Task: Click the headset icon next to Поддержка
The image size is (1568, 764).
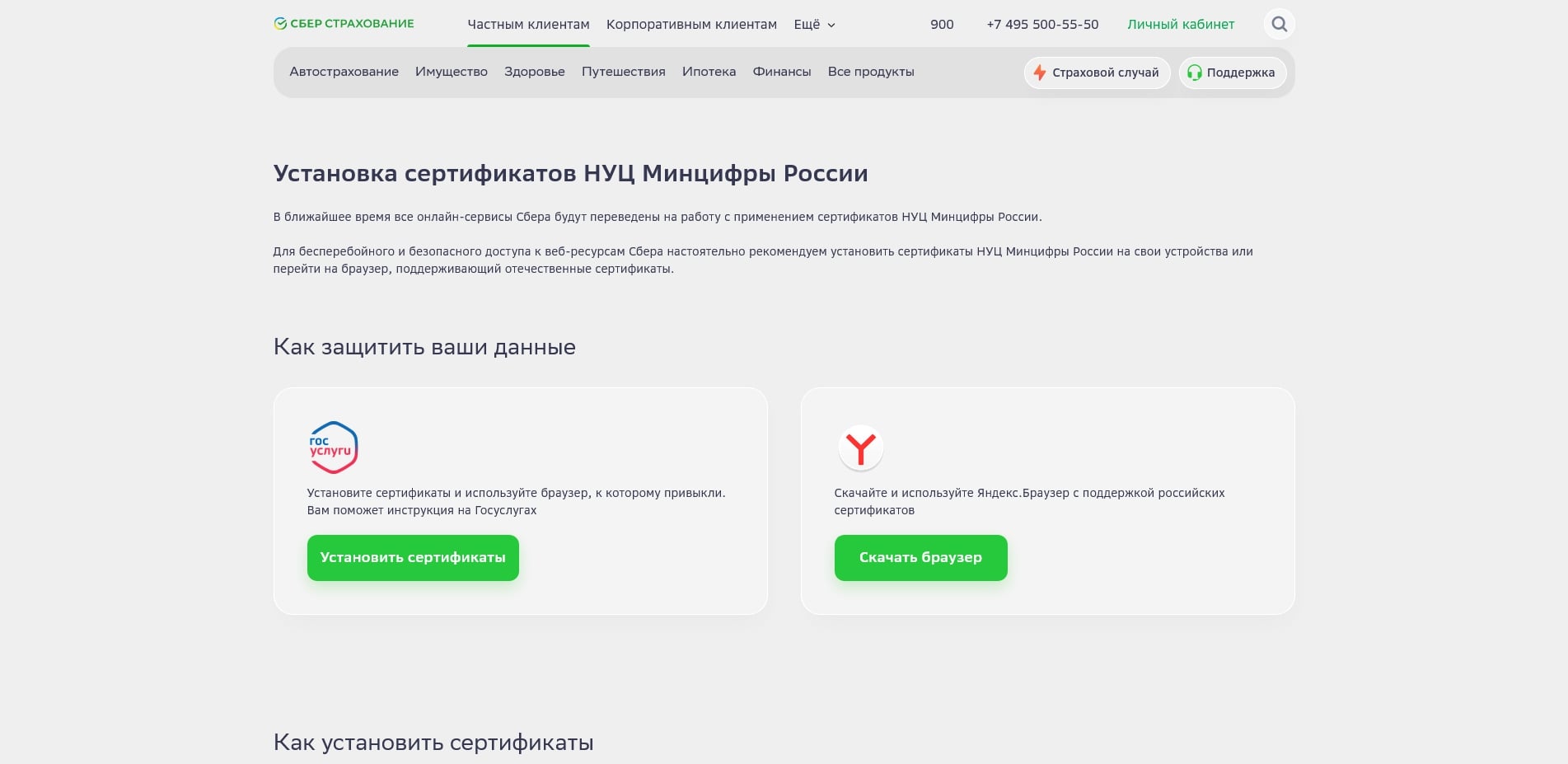Action: 1193,73
